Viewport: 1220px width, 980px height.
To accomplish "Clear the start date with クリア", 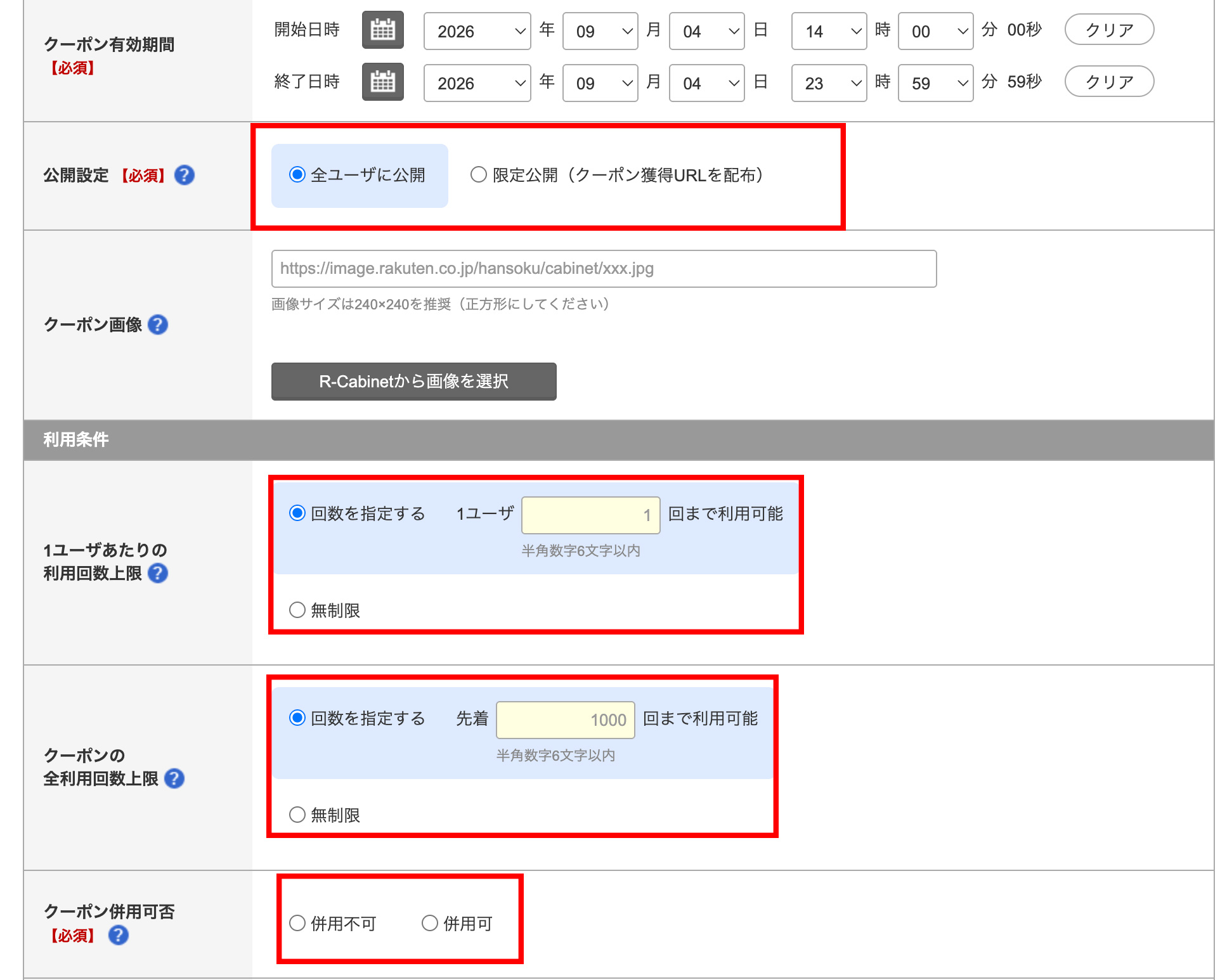I will 1110,30.
